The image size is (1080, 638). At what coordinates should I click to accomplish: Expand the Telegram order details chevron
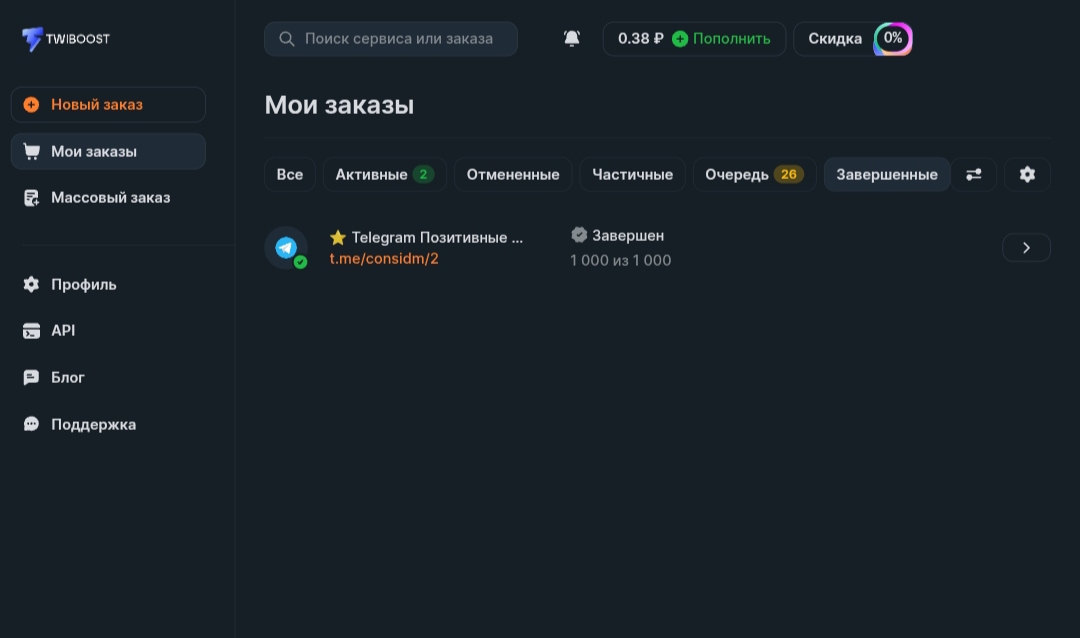[x=1026, y=248]
